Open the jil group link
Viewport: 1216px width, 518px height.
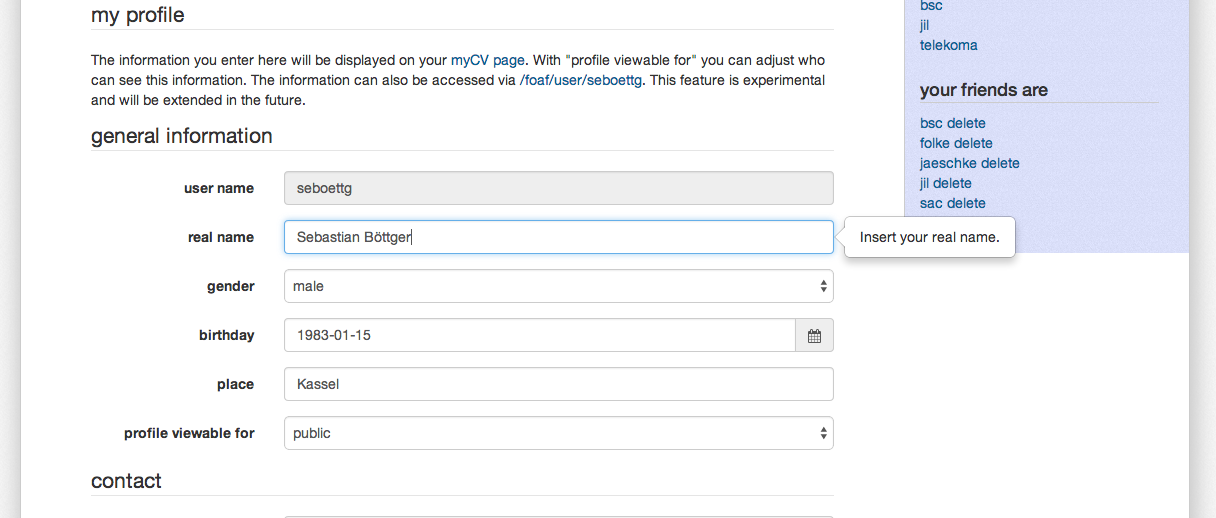click(925, 25)
